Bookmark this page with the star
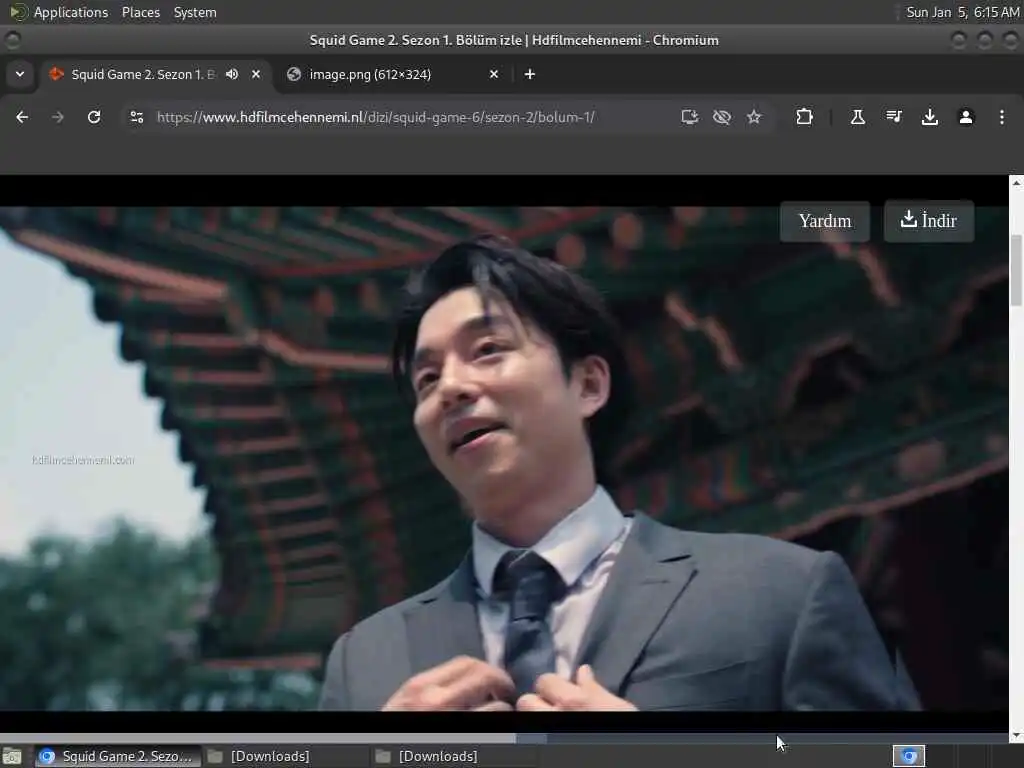1024x768 pixels. 754,117
